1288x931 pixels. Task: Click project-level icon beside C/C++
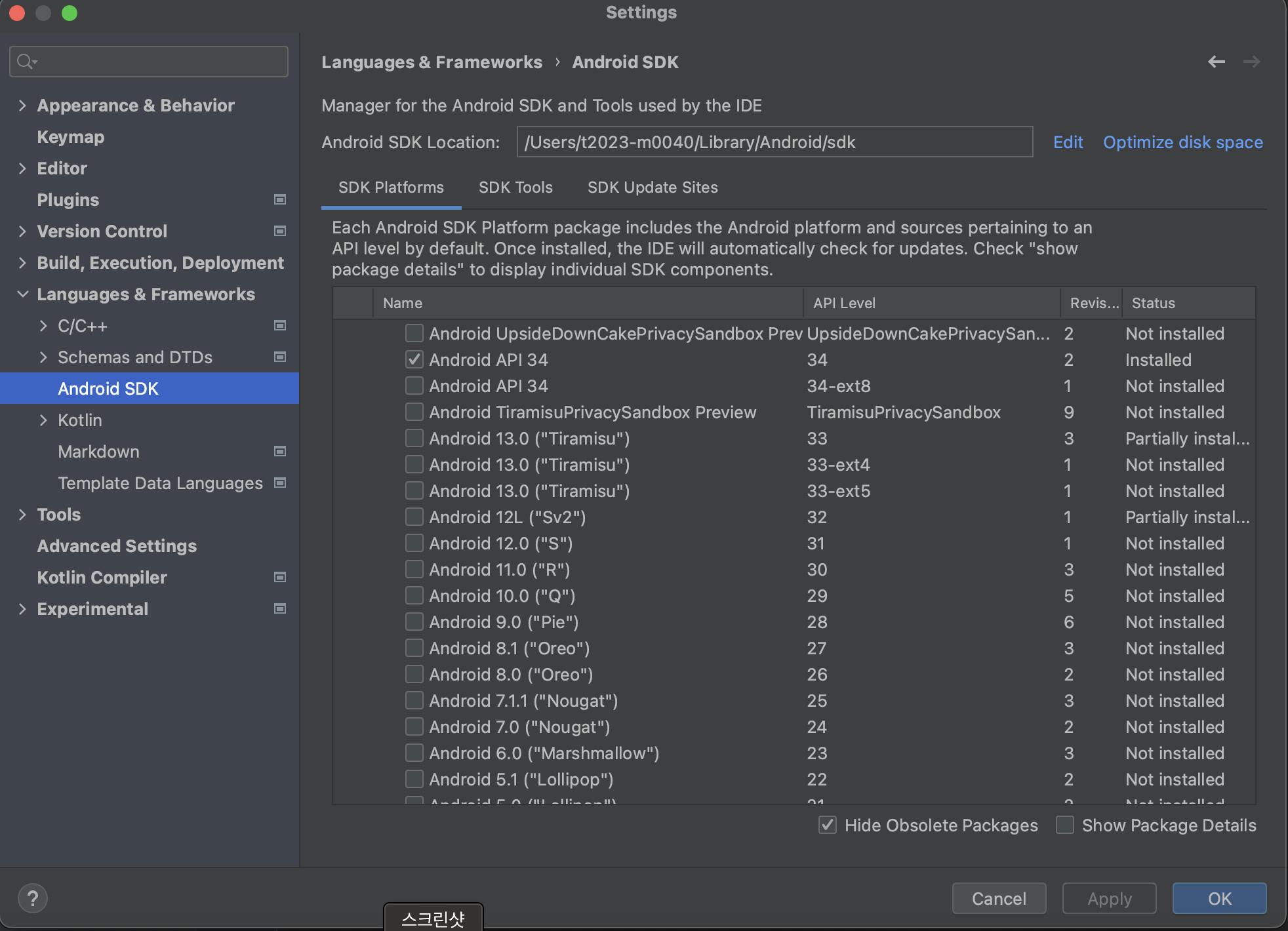280,325
